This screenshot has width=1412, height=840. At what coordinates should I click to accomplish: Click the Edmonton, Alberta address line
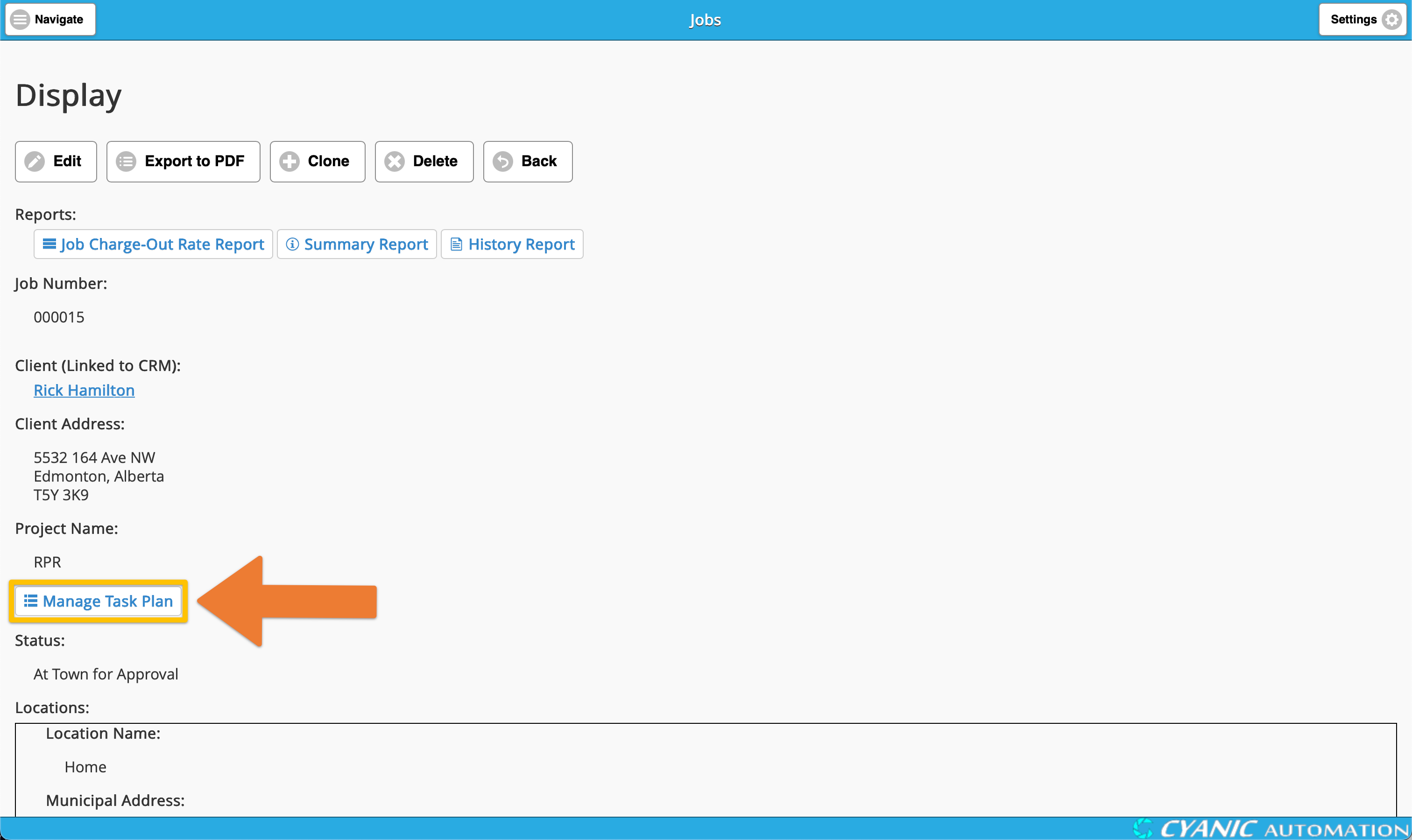99,476
